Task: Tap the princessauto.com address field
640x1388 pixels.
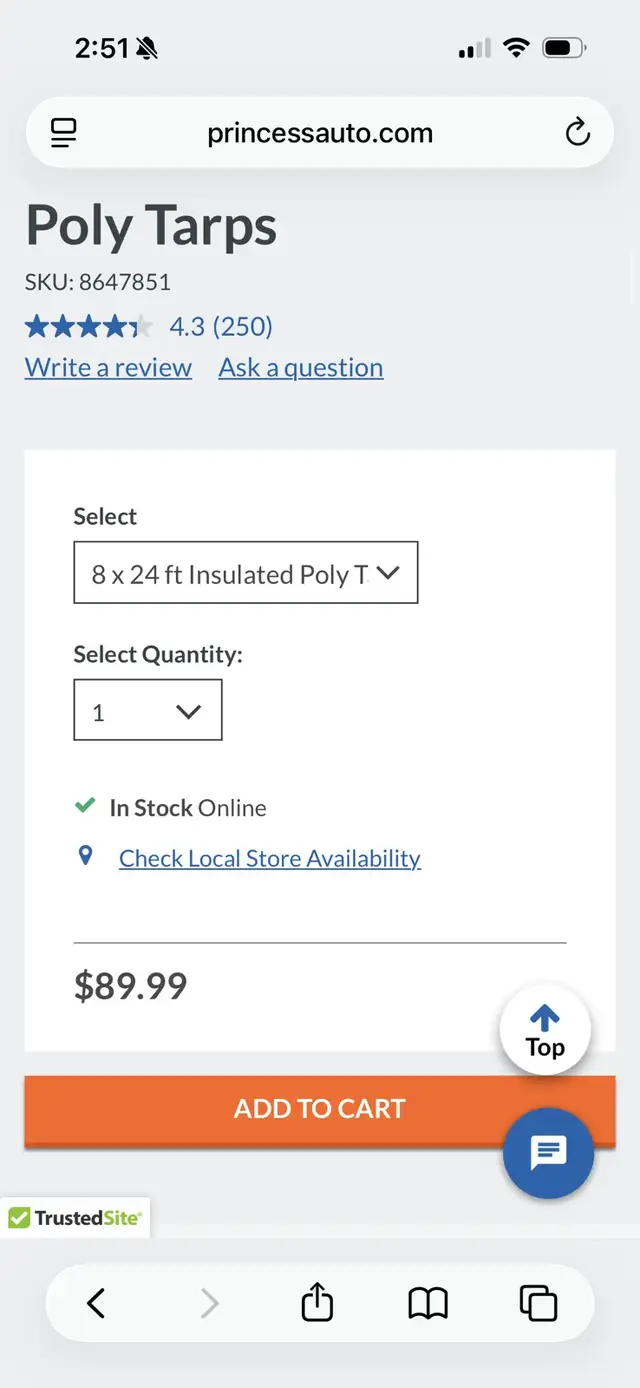Action: click(320, 133)
